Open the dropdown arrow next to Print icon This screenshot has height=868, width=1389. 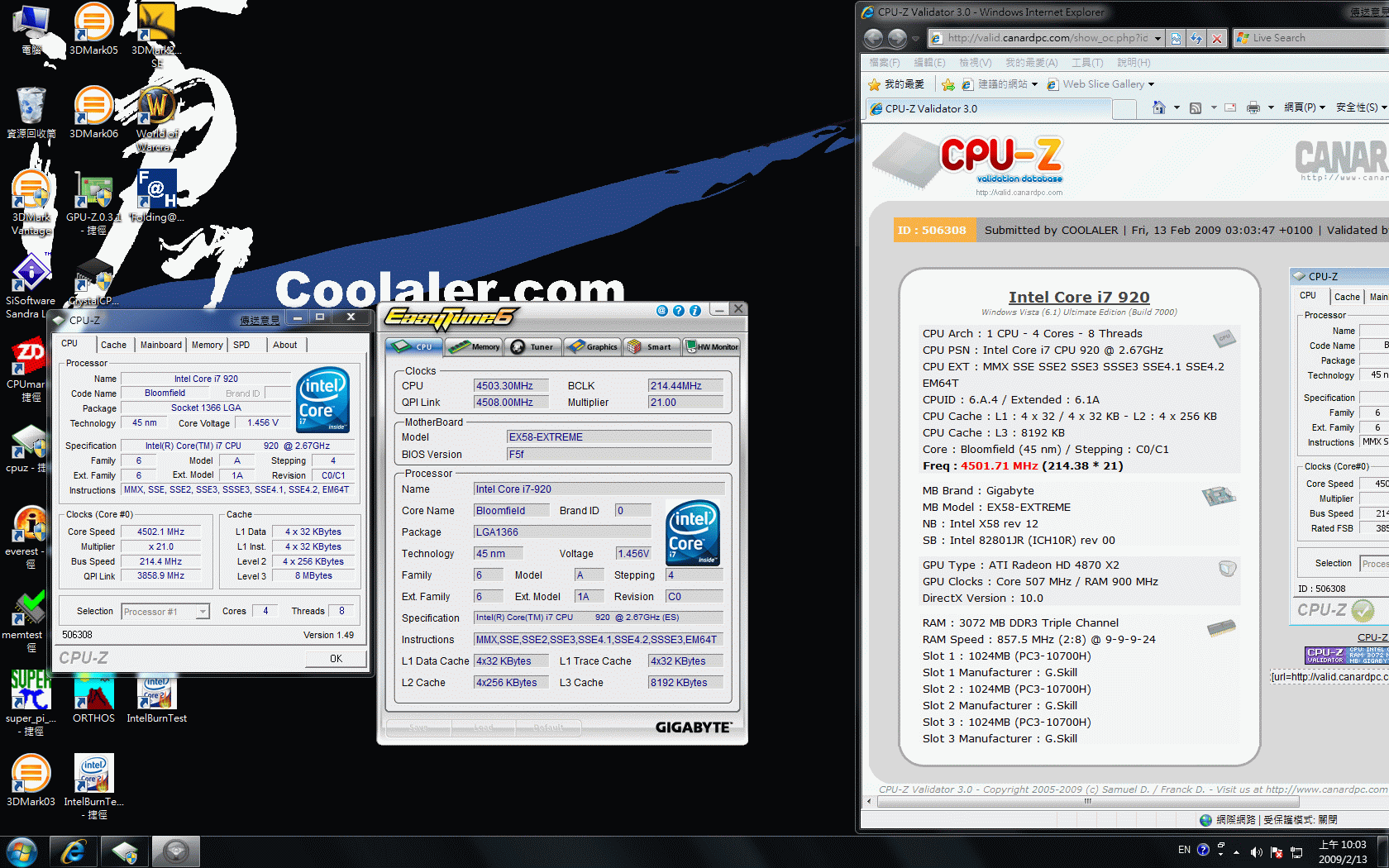(x=1271, y=107)
